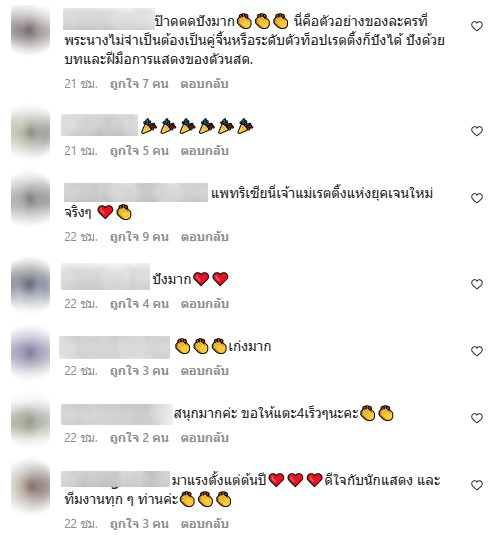
Task: Click the heart icon beside the ปังมาก comment
Action: click(x=477, y=284)
